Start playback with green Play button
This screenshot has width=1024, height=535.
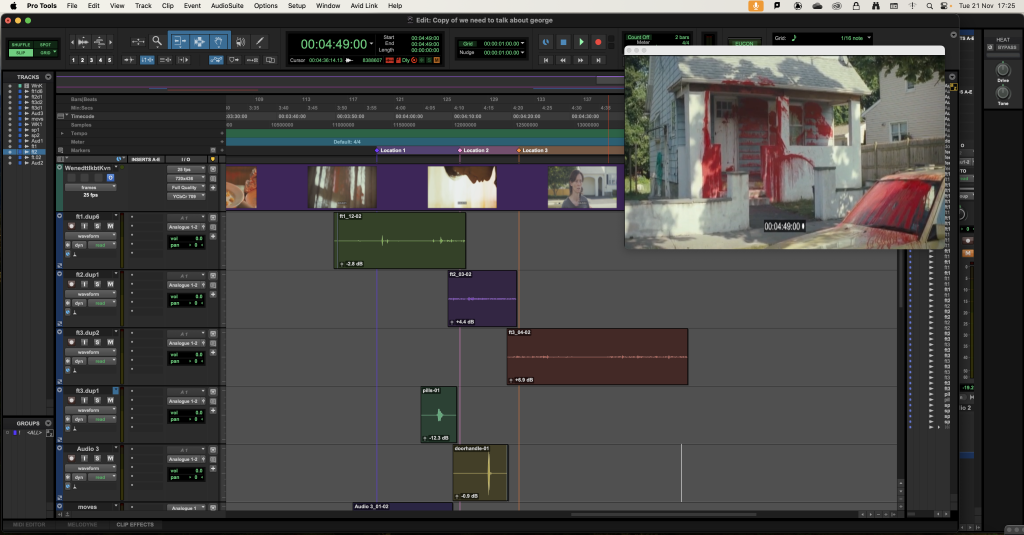pyautogui.click(x=581, y=42)
